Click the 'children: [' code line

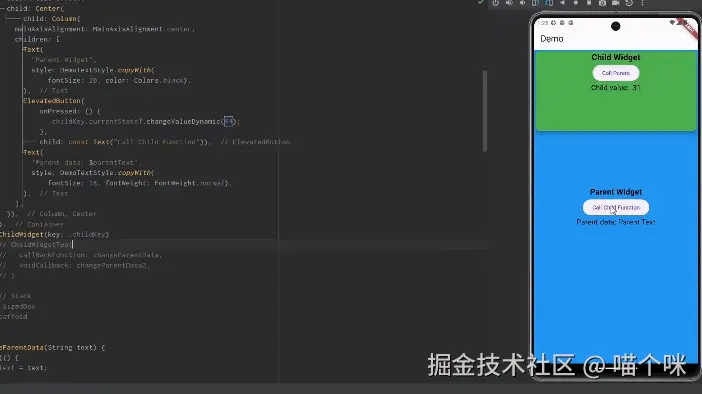38,39
